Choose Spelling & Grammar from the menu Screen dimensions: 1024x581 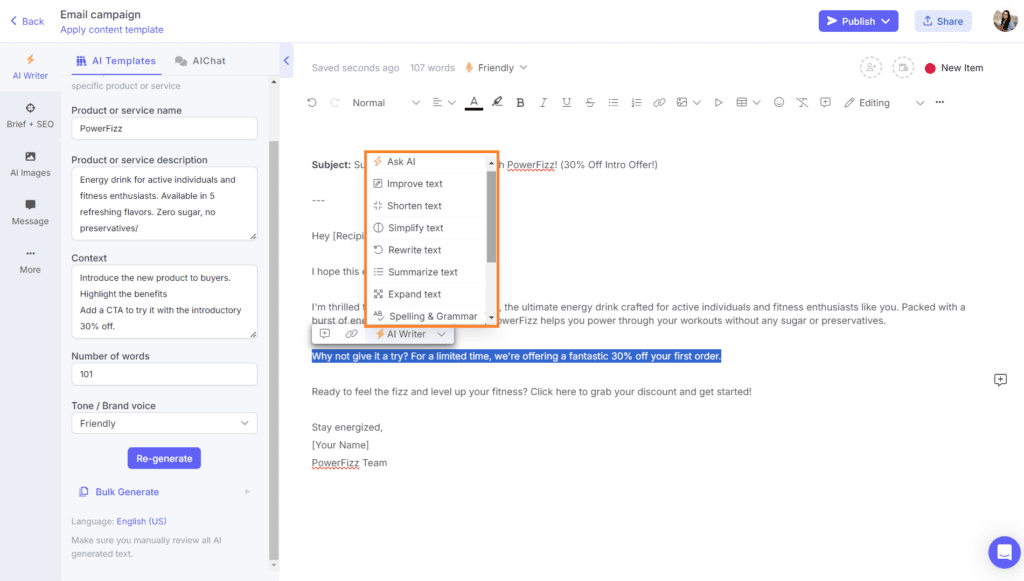click(427, 316)
